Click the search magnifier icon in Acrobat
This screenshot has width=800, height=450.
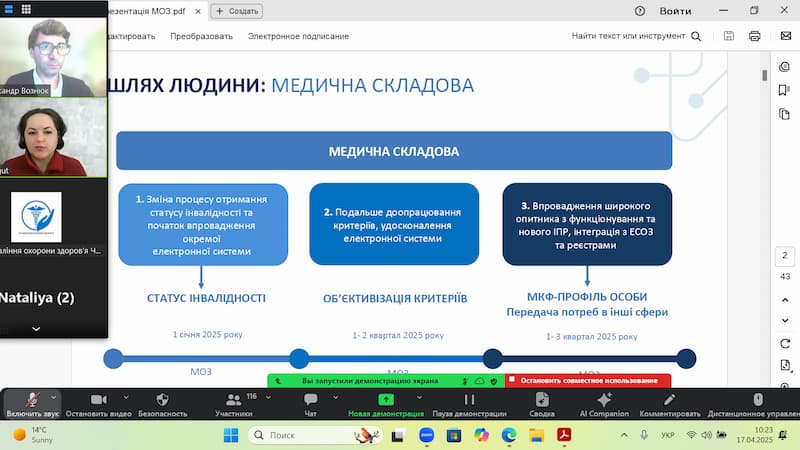tap(696, 36)
